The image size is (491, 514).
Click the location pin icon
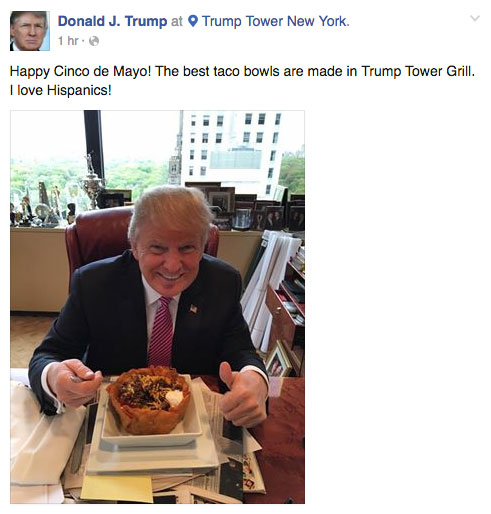193,21
